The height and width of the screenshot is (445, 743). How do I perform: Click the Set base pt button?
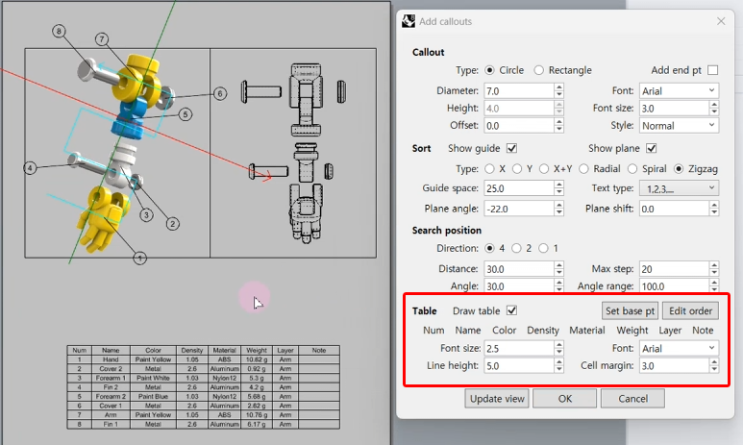click(x=630, y=311)
